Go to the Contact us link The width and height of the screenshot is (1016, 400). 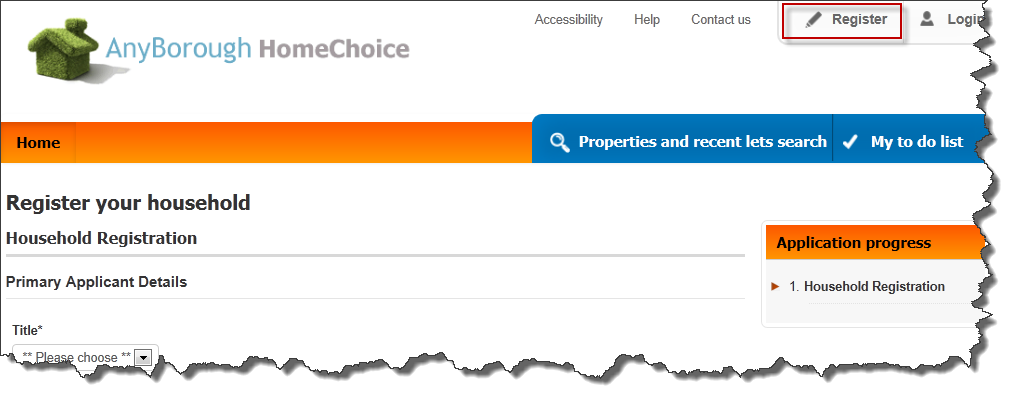(720, 20)
